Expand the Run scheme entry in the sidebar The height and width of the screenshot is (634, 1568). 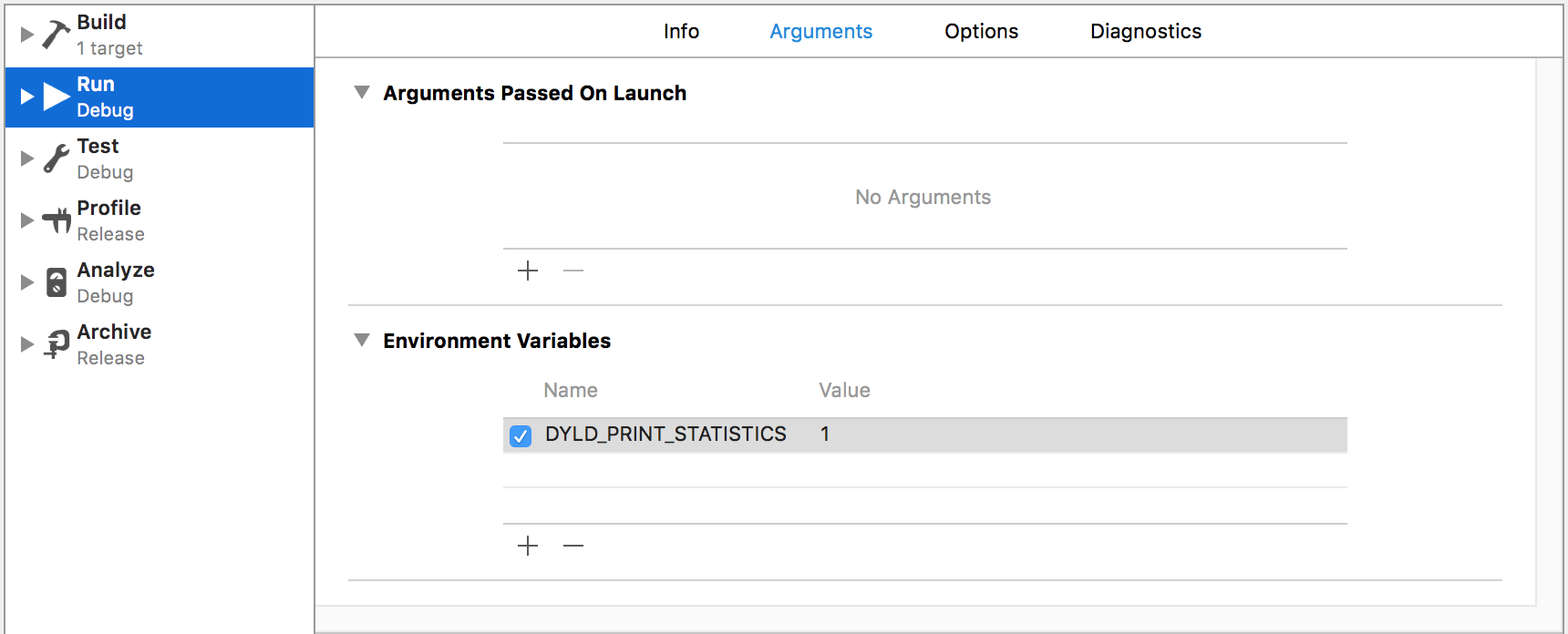click(26, 96)
